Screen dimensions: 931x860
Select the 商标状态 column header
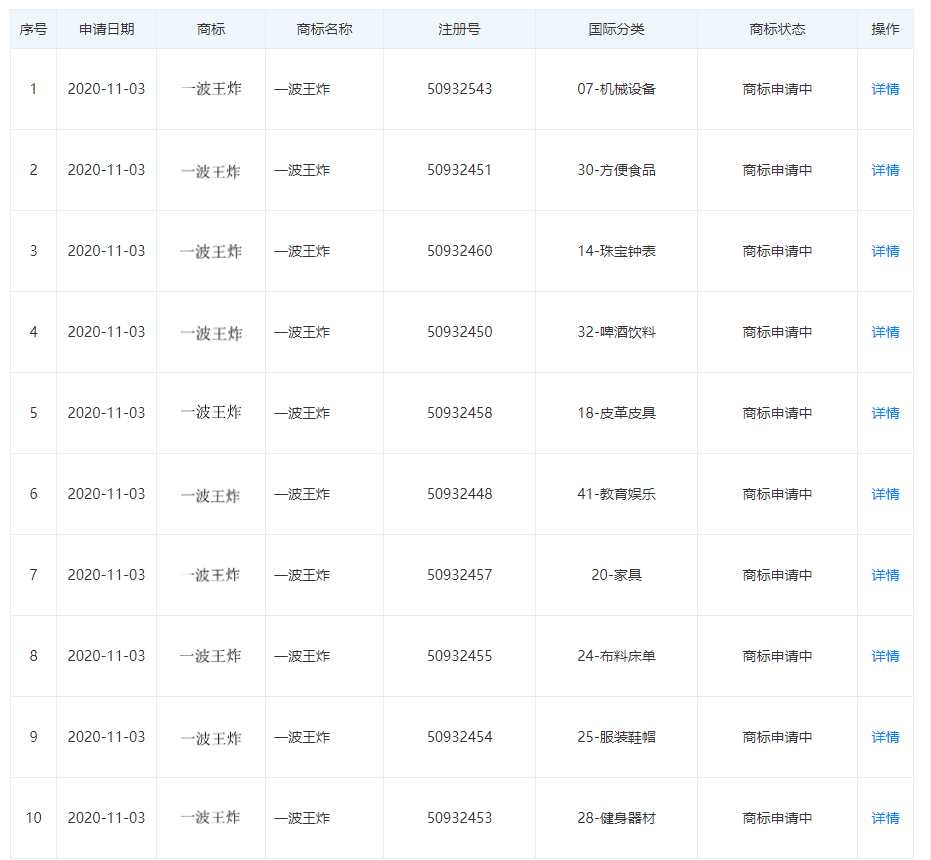(777, 29)
